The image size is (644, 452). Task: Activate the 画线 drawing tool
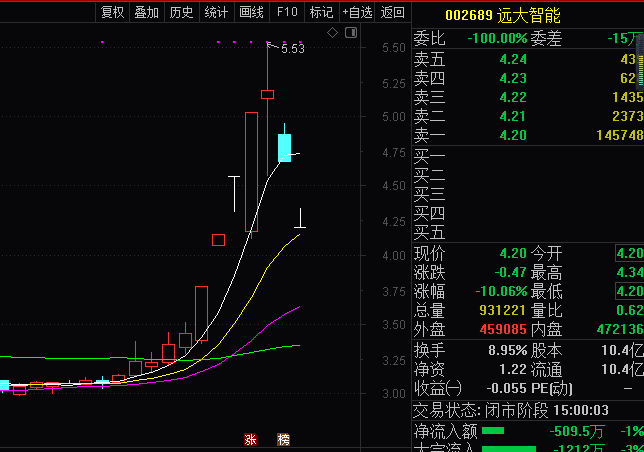tap(251, 12)
